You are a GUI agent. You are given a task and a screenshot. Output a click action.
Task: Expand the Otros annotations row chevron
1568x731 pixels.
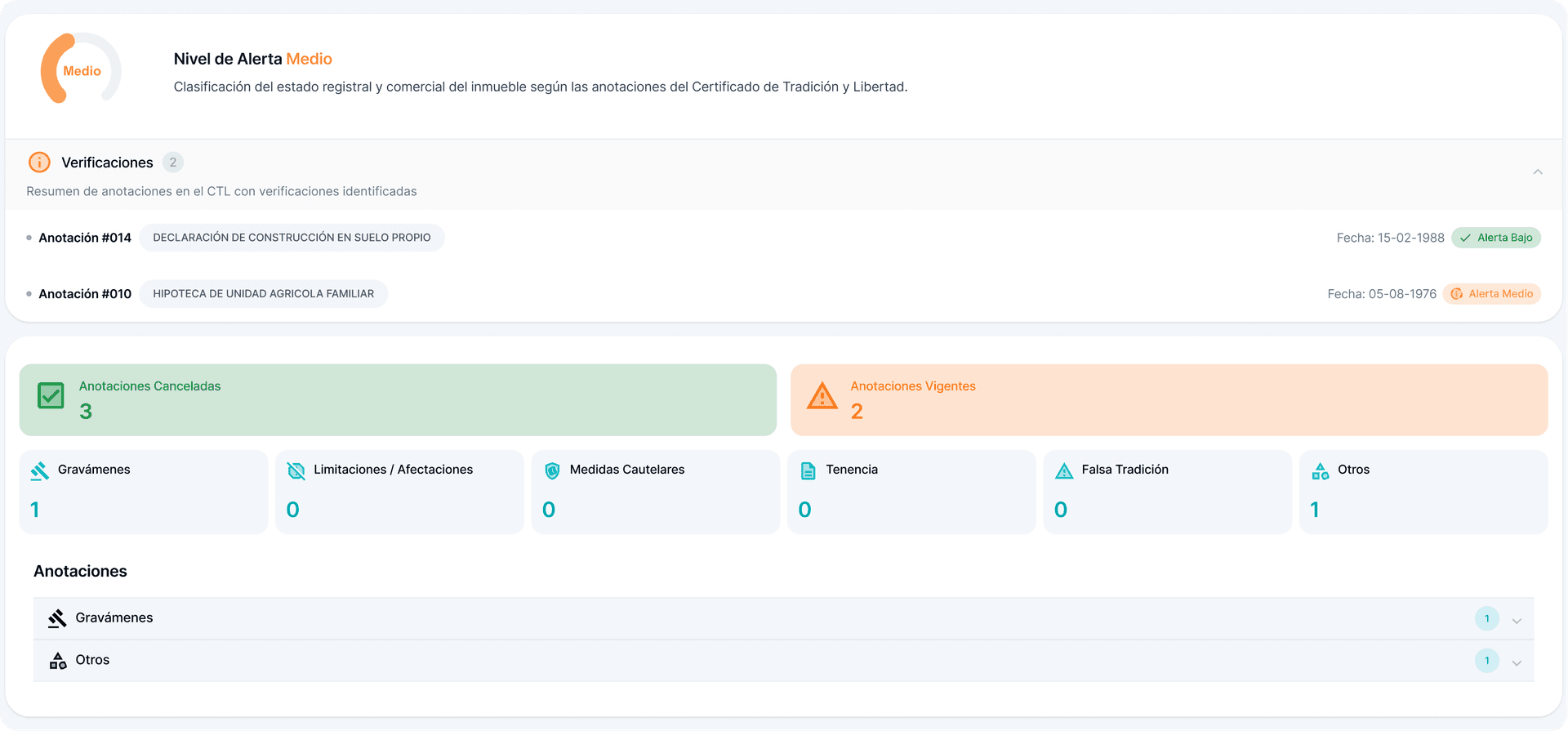click(x=1517, y=663)
